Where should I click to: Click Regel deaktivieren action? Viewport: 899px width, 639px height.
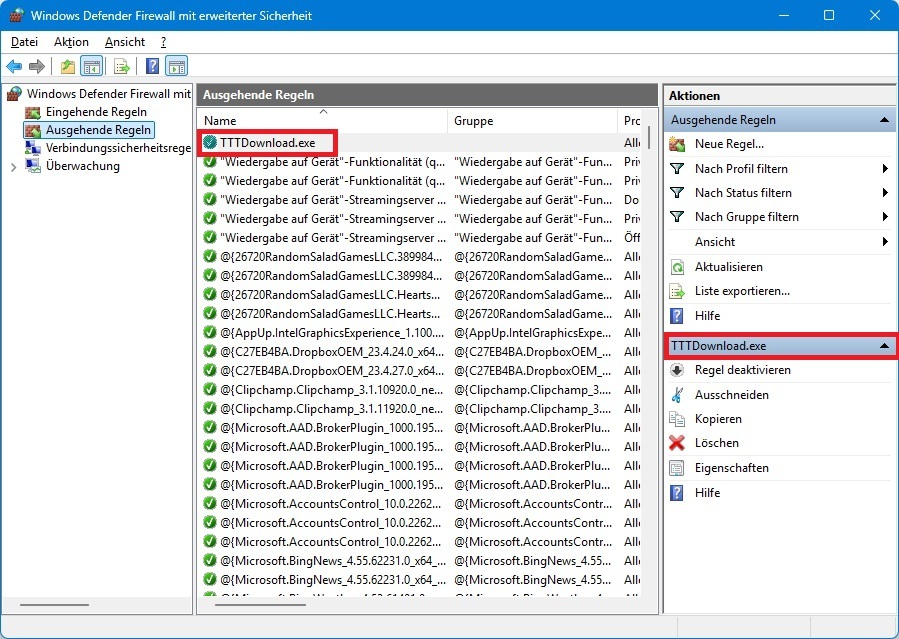point(742,370)
